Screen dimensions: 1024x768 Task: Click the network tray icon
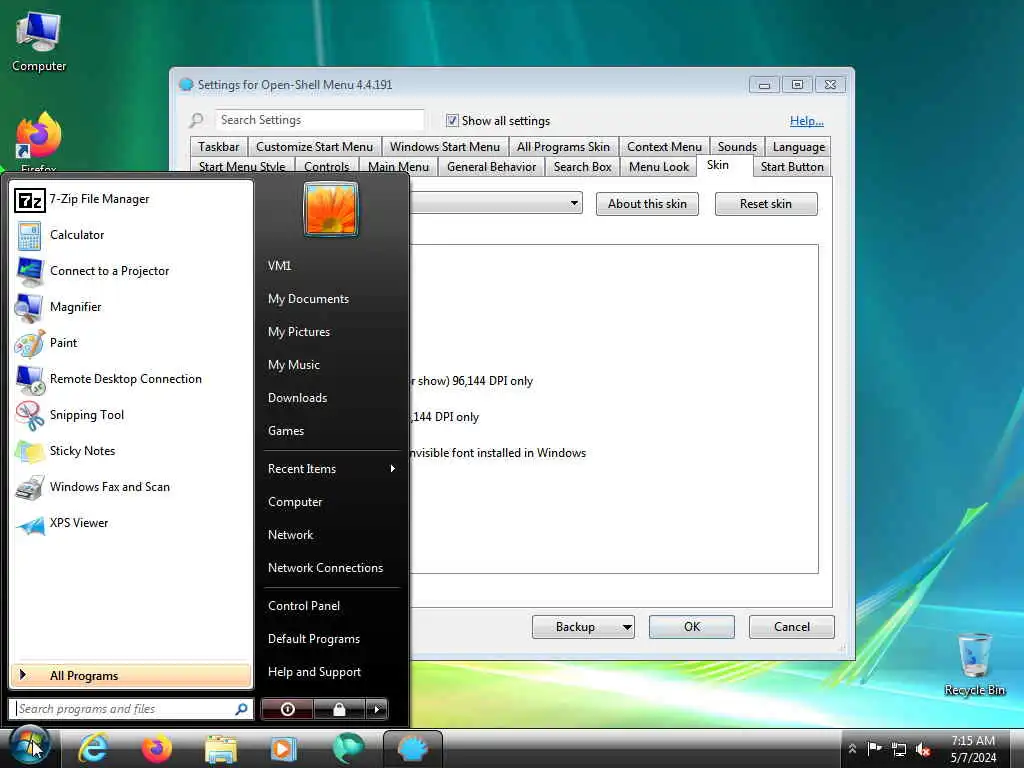[899, 749]
